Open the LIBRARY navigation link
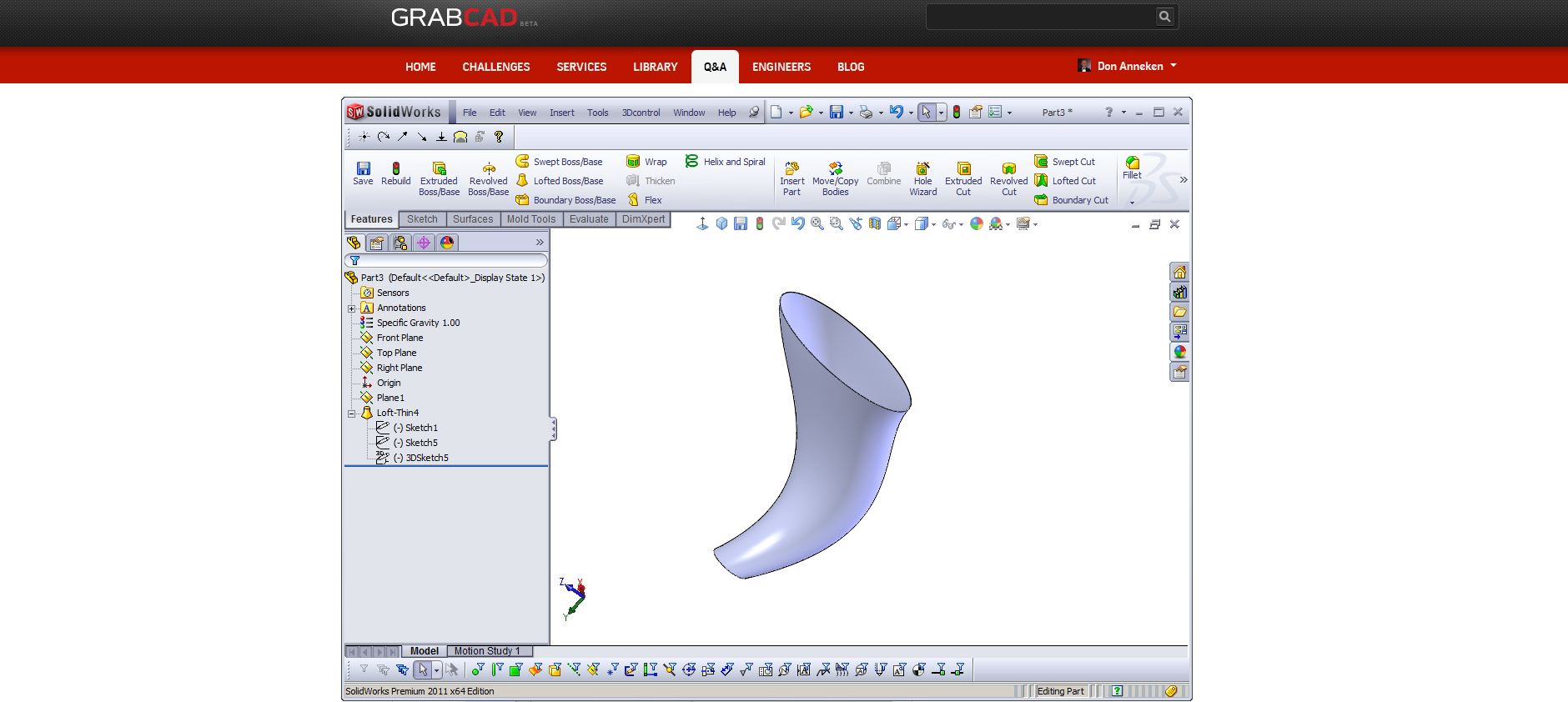1568x702 pixels. (x=655, y=67)
